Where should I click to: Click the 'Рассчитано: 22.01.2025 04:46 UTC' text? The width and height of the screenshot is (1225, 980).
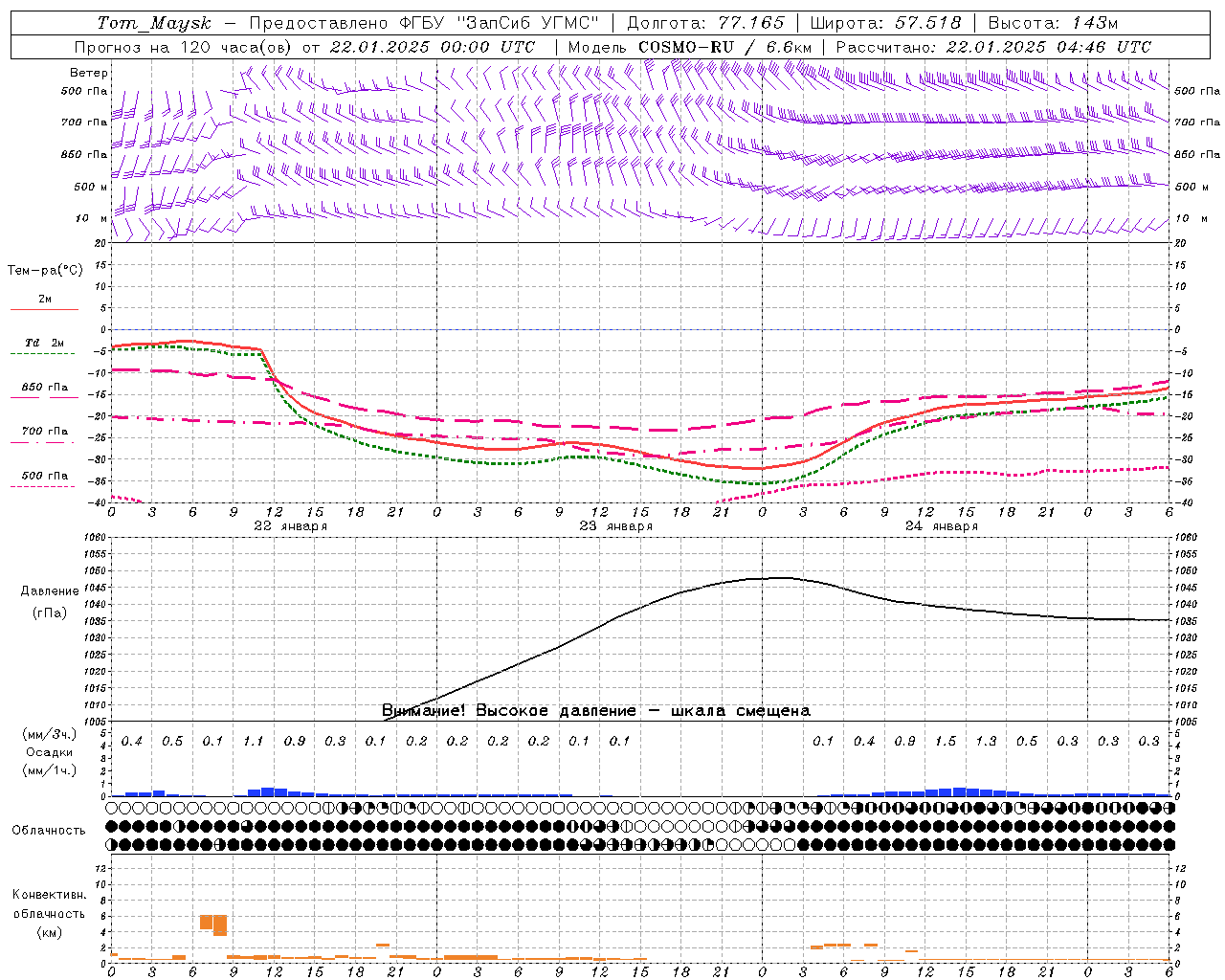coord(993,47)
